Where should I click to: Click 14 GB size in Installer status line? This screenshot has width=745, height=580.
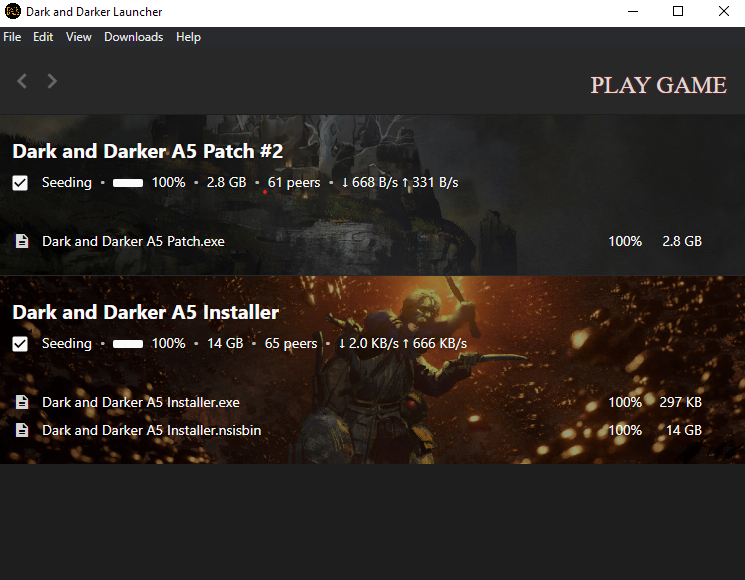pyautogui.click(x=225, y=344)
